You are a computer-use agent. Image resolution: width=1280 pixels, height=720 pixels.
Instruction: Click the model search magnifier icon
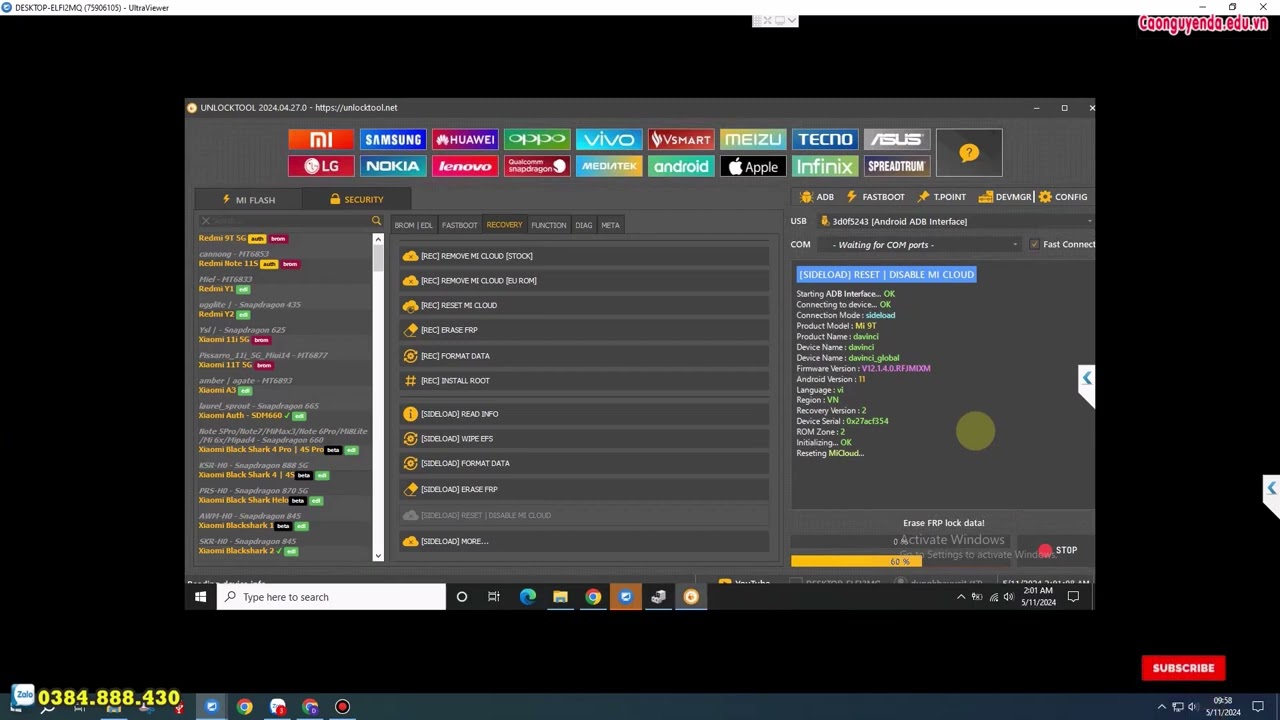[x=376, y=221]
